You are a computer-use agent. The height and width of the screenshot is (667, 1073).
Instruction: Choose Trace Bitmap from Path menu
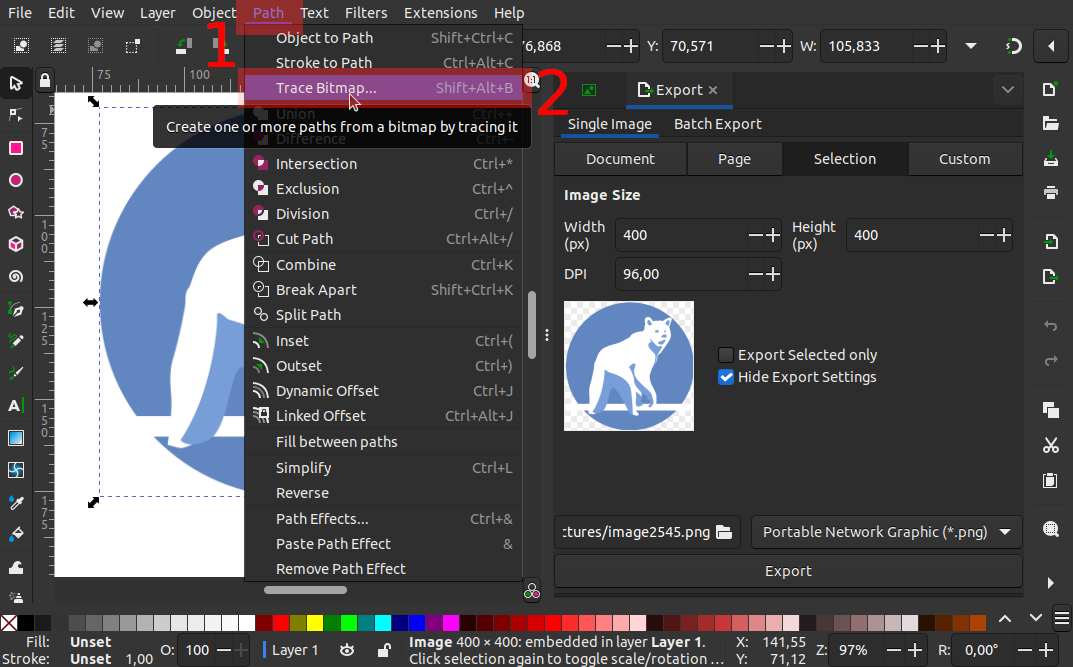(x=384, y=88)
